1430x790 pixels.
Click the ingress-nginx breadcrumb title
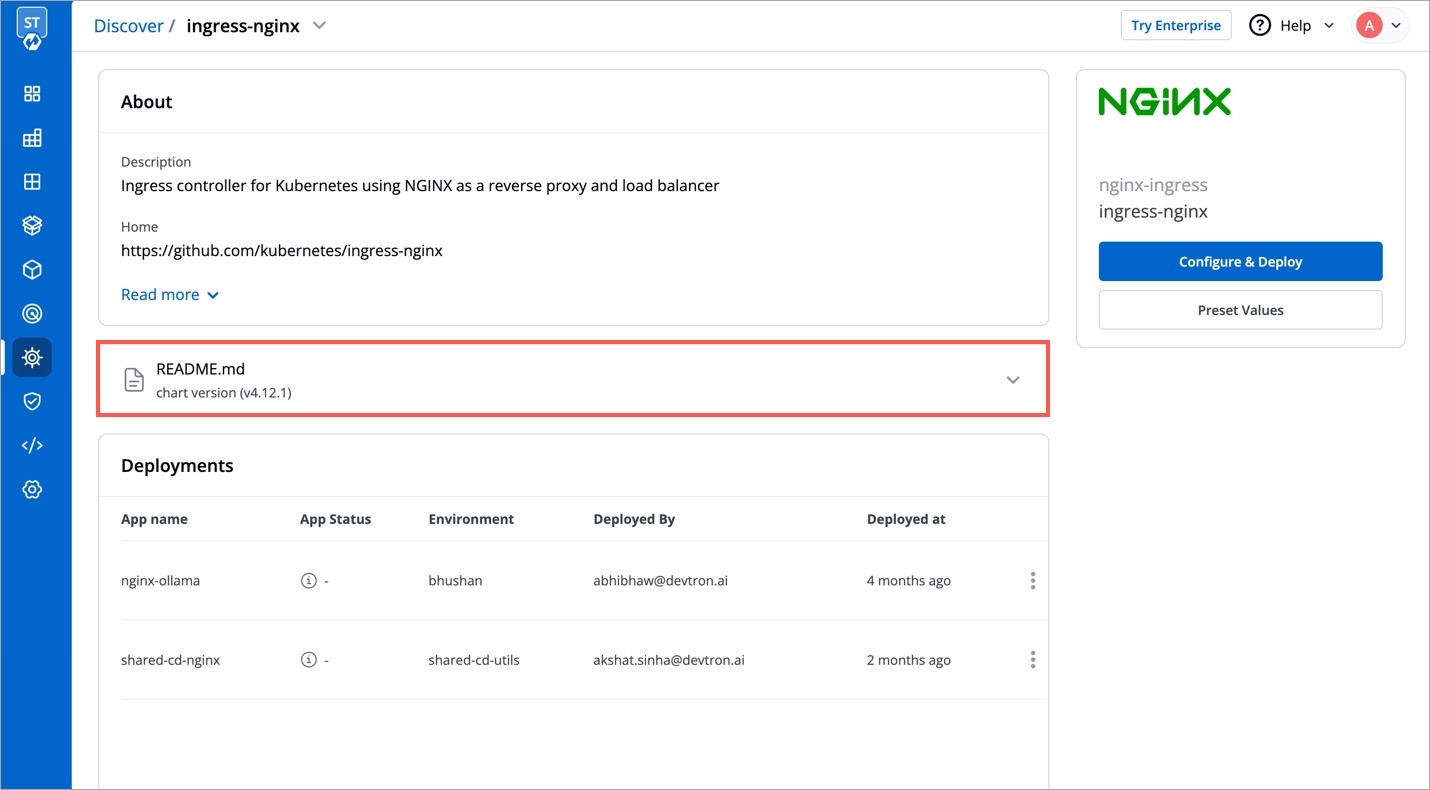(243, 26)
